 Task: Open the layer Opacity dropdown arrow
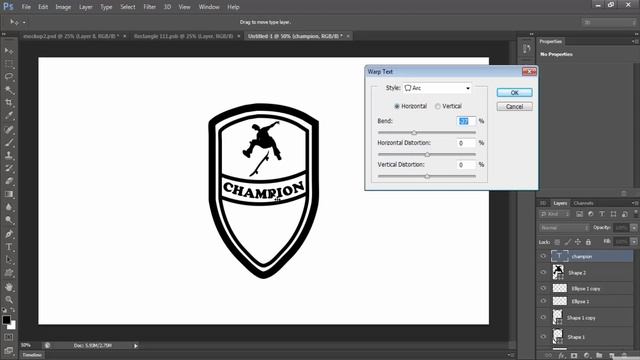click(x=634, y=228)
